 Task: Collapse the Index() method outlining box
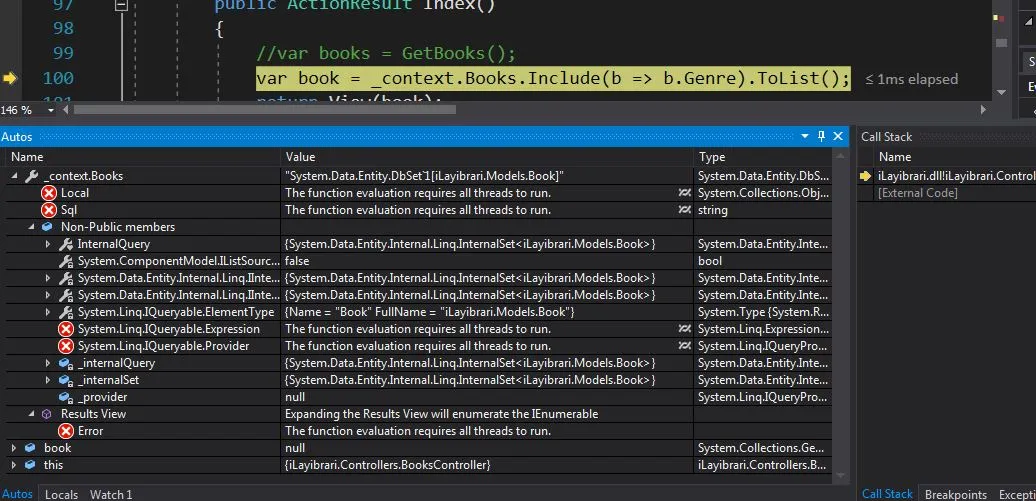tap(121, 5)
